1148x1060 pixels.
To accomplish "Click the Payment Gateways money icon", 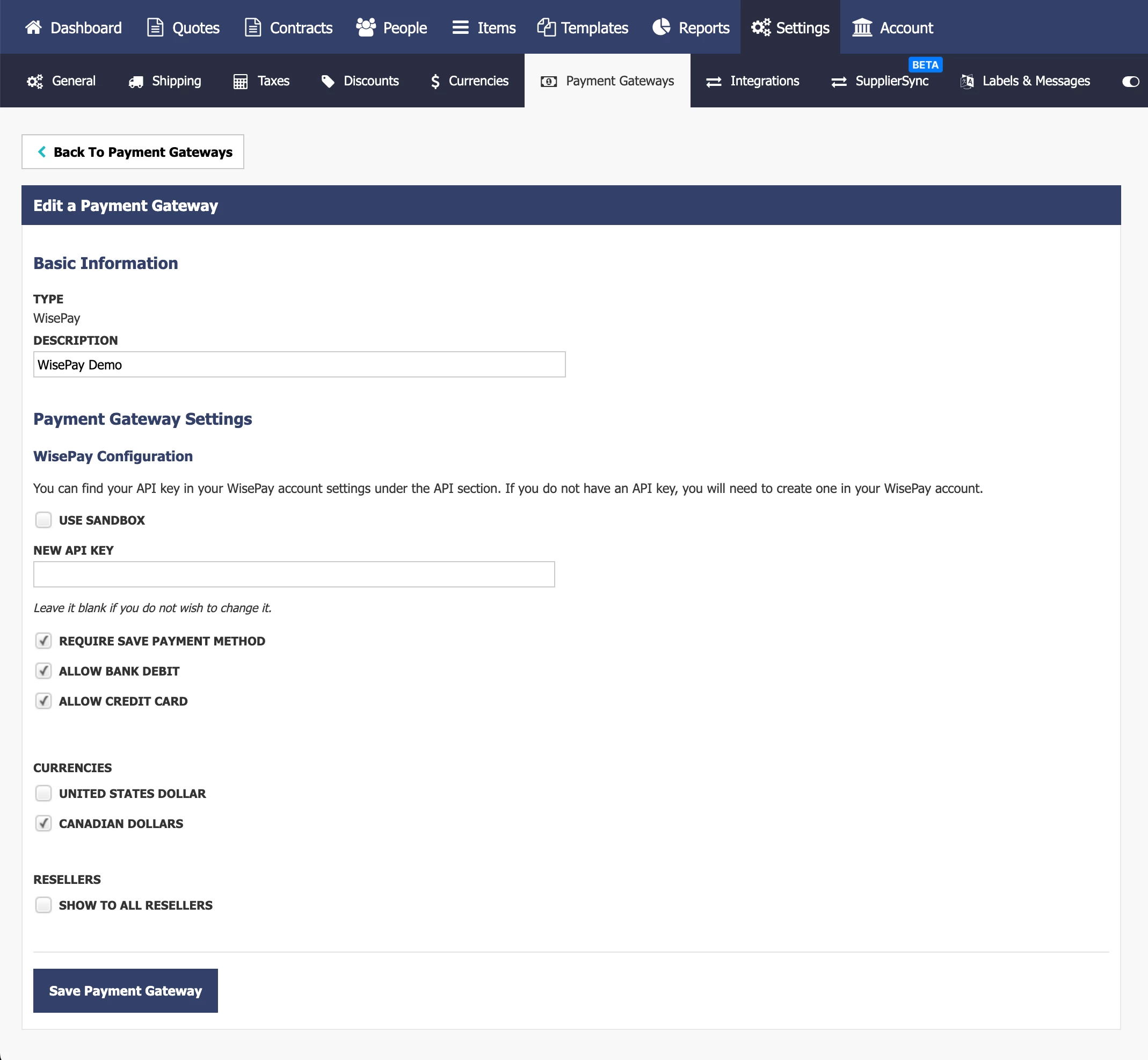I will point(549,82).
